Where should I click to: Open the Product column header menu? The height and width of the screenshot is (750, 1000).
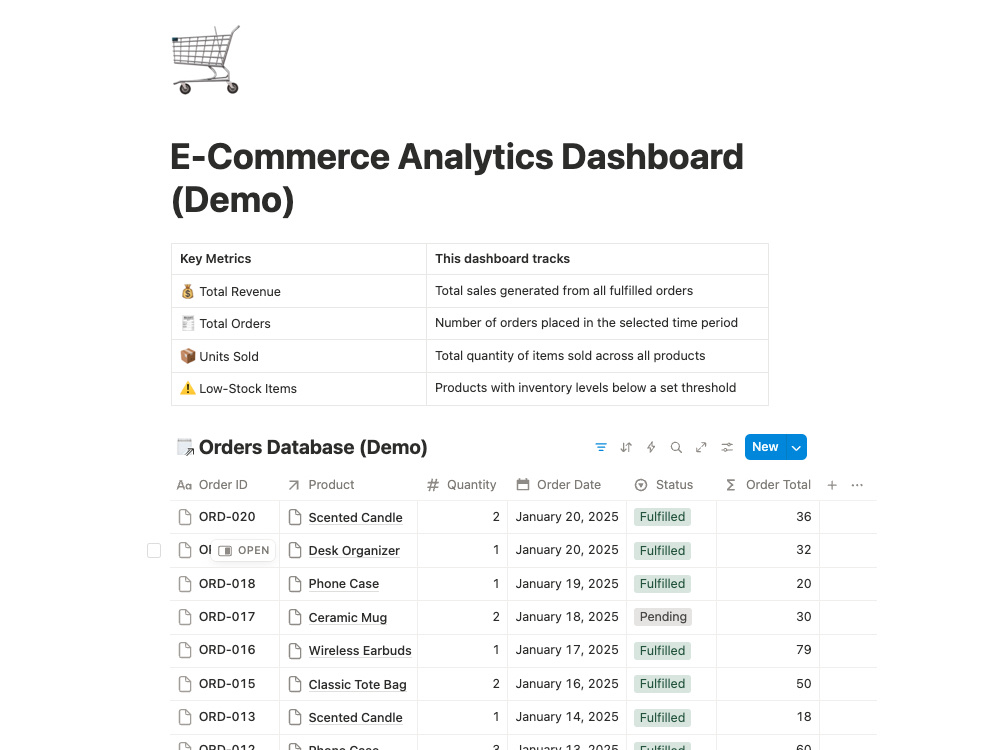(x=348, y=485)
